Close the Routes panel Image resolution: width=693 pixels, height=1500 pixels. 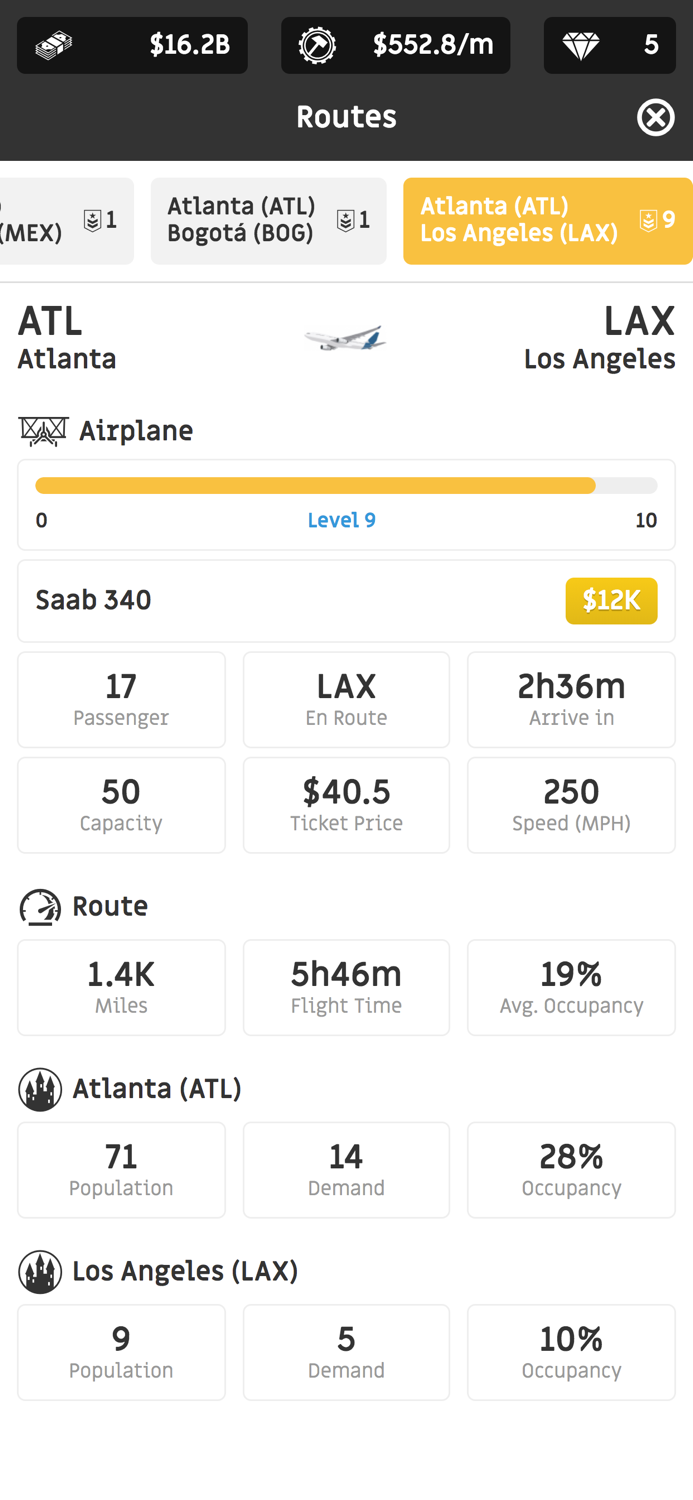coord(656,117)
